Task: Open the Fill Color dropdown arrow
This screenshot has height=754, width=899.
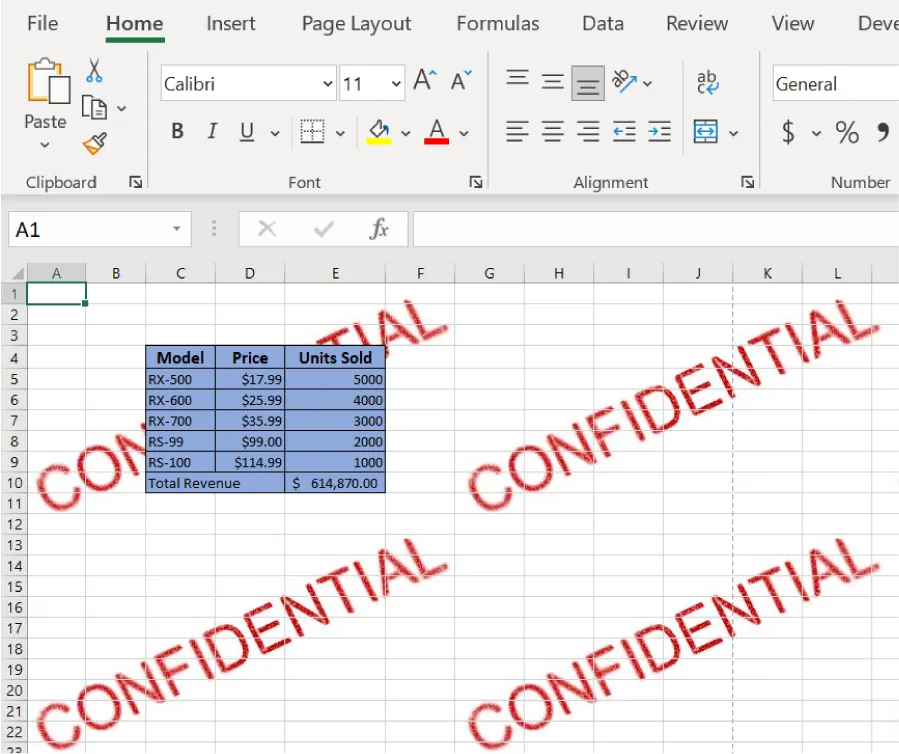Action: point(405,131)
